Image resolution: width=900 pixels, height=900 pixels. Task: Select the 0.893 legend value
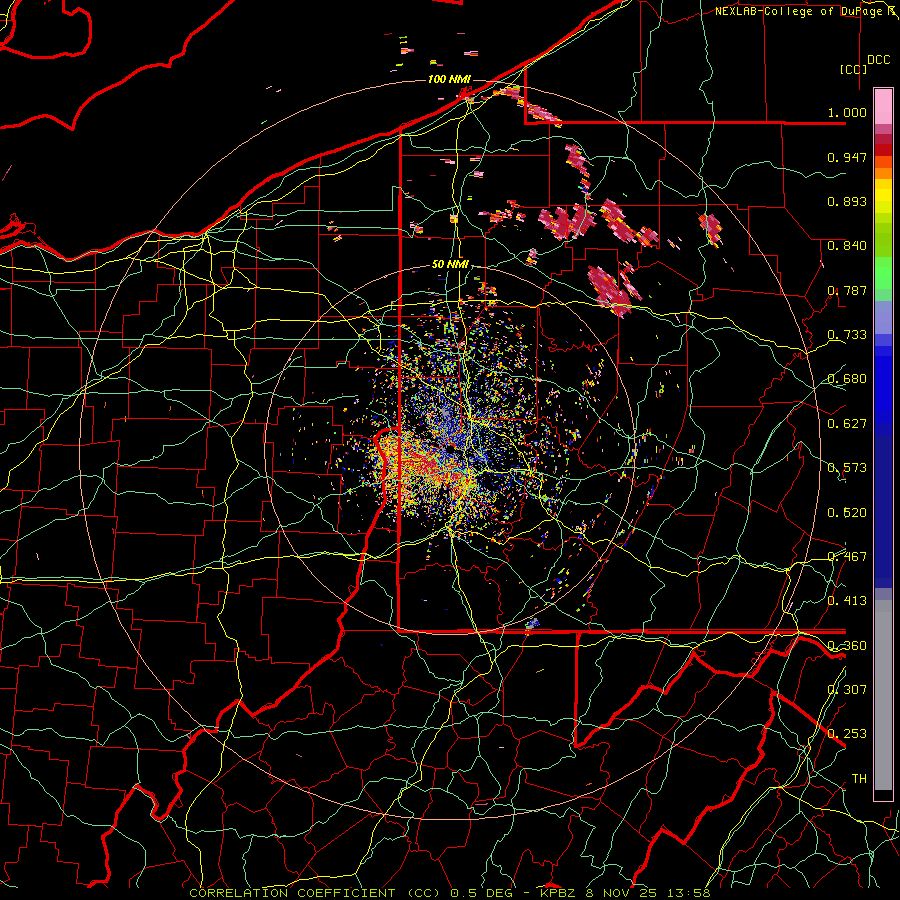[x=847, y=201]
